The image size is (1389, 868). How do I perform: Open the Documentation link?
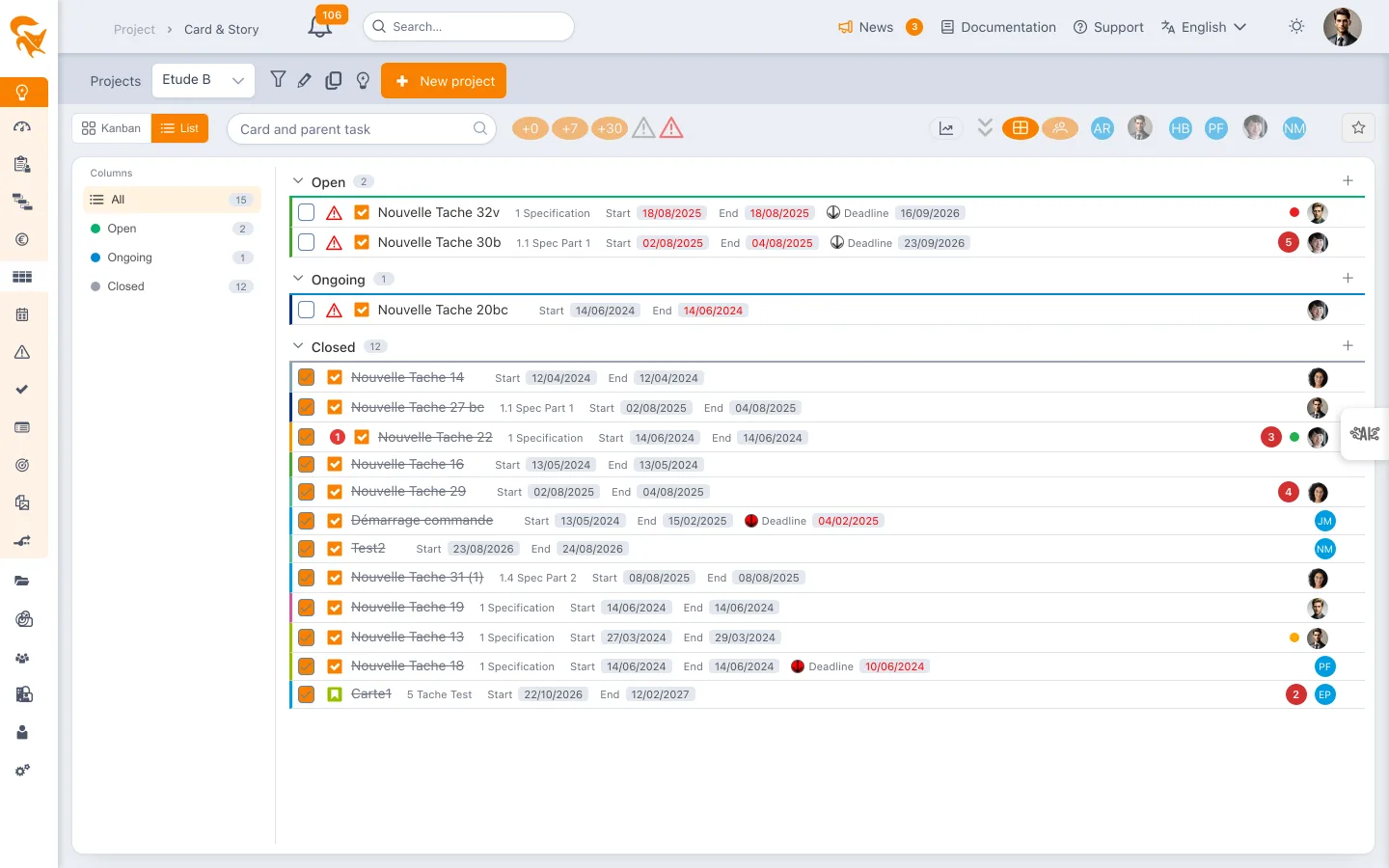[998, 27]
